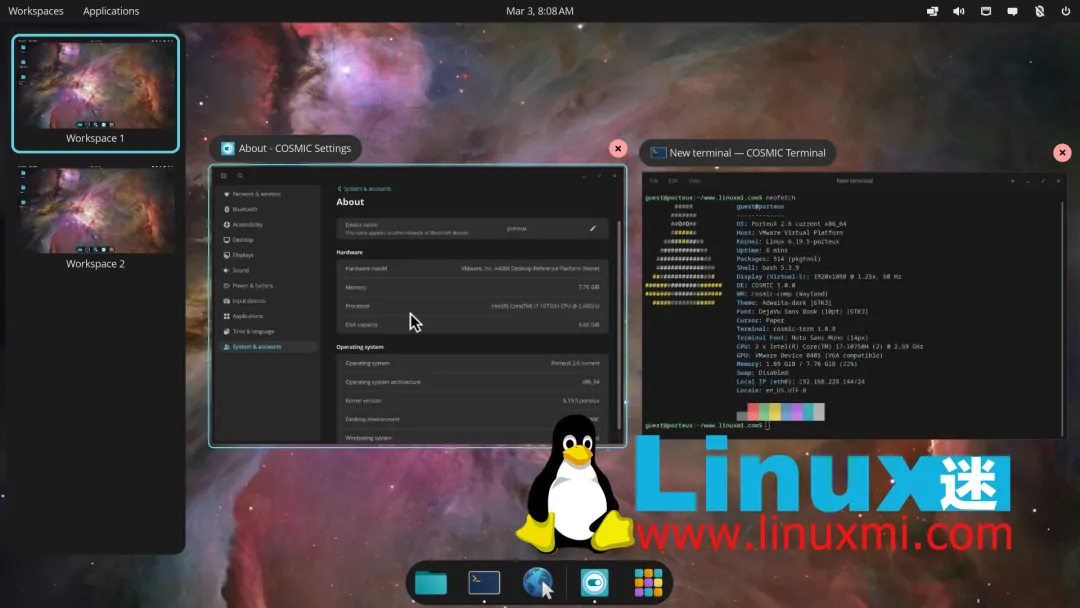
Task: Click the terminal prompt at the bottom
Action: point(707,426)
